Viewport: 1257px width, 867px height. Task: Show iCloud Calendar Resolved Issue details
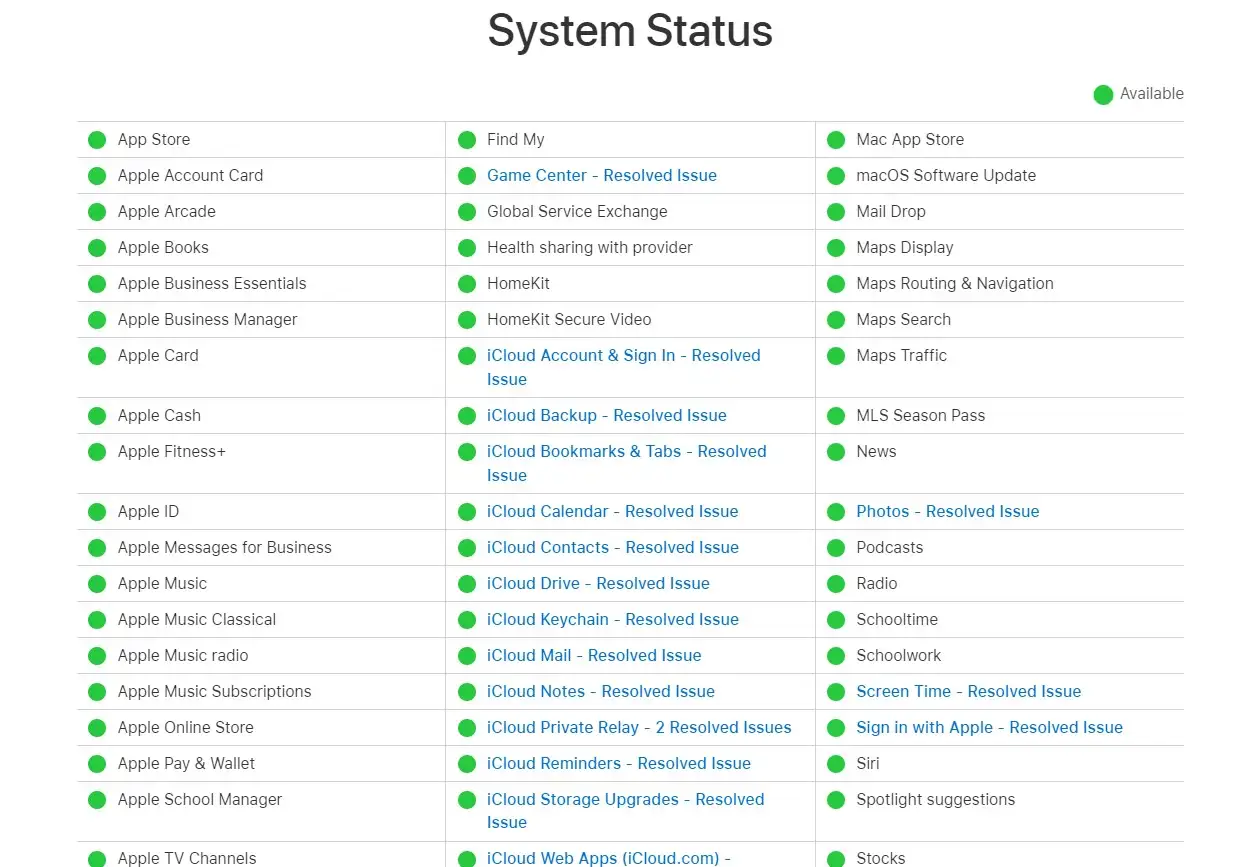point(613,511)
